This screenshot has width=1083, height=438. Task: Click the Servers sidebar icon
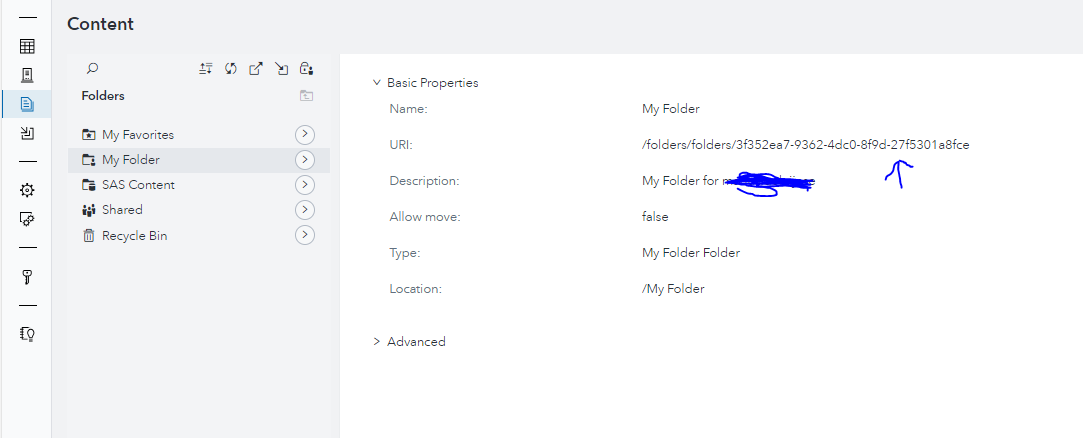(x=27, y=74)
